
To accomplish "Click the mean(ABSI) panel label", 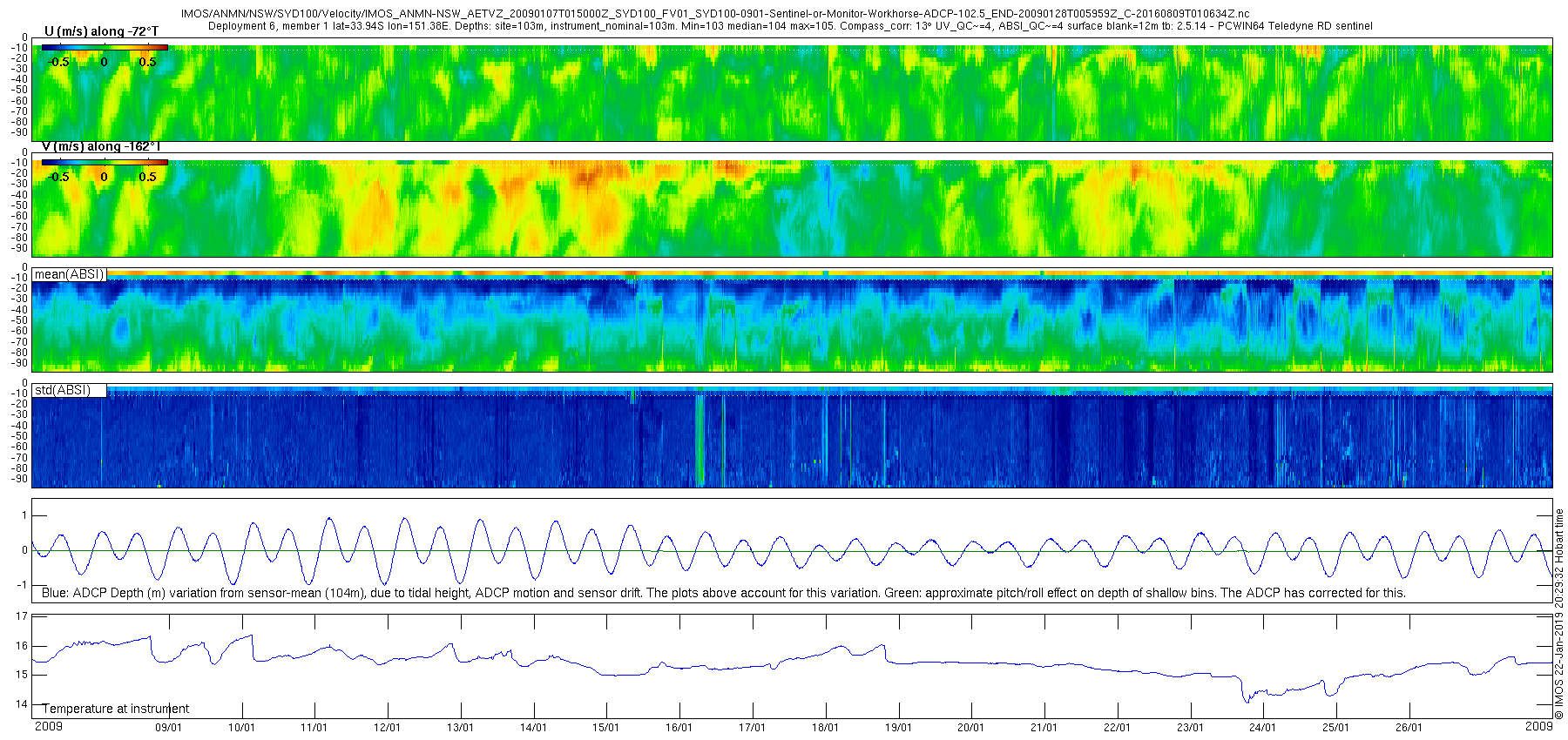I will 69,274.
